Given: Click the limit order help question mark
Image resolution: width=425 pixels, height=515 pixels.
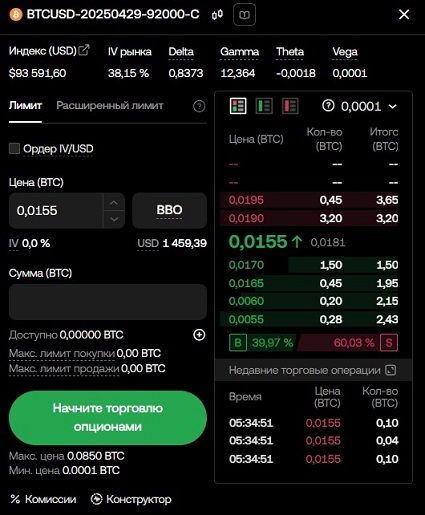Looking at the screenshot, I should point(199,106).
